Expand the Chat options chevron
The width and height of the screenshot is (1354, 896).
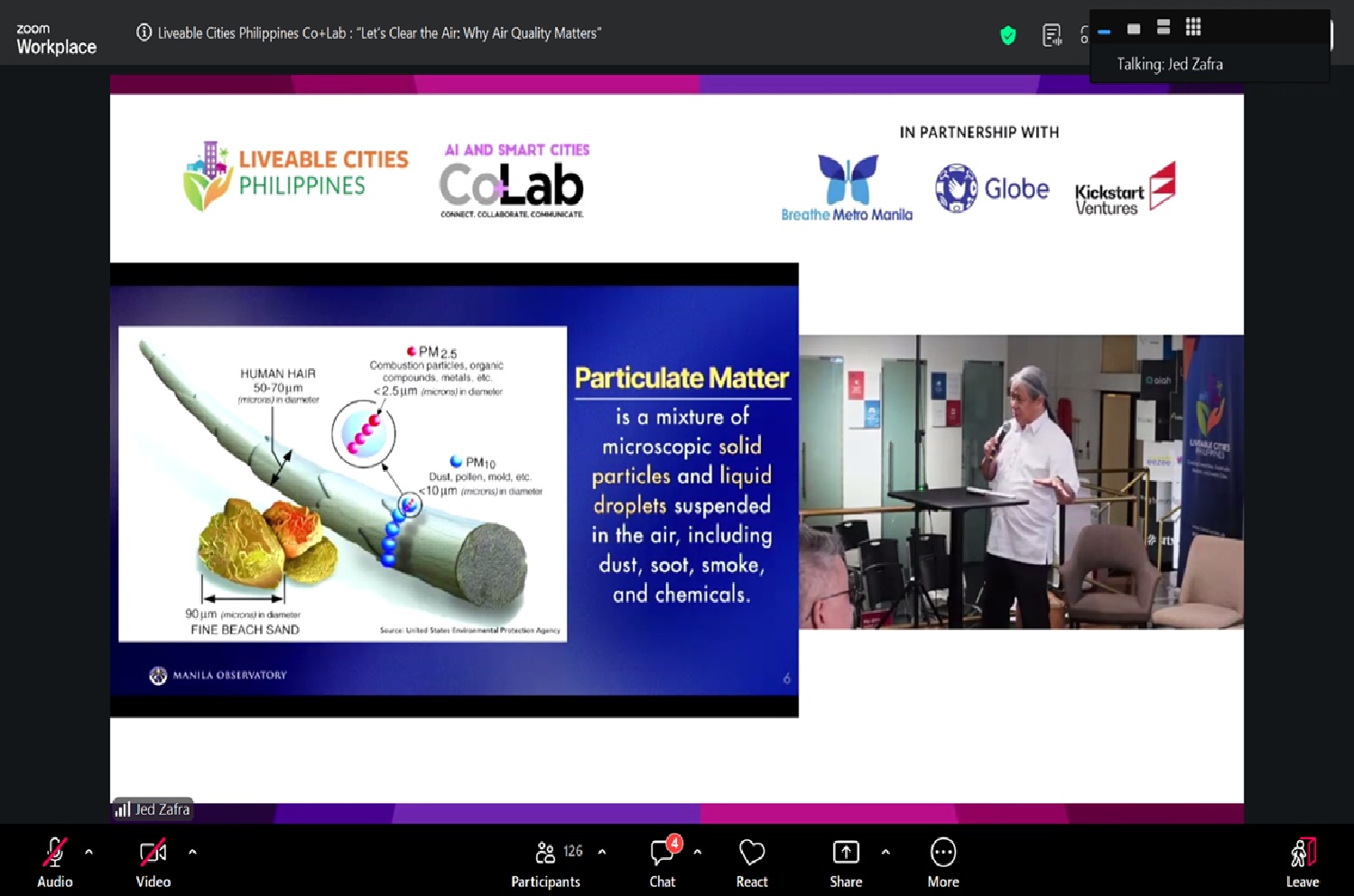click(698, 852)
